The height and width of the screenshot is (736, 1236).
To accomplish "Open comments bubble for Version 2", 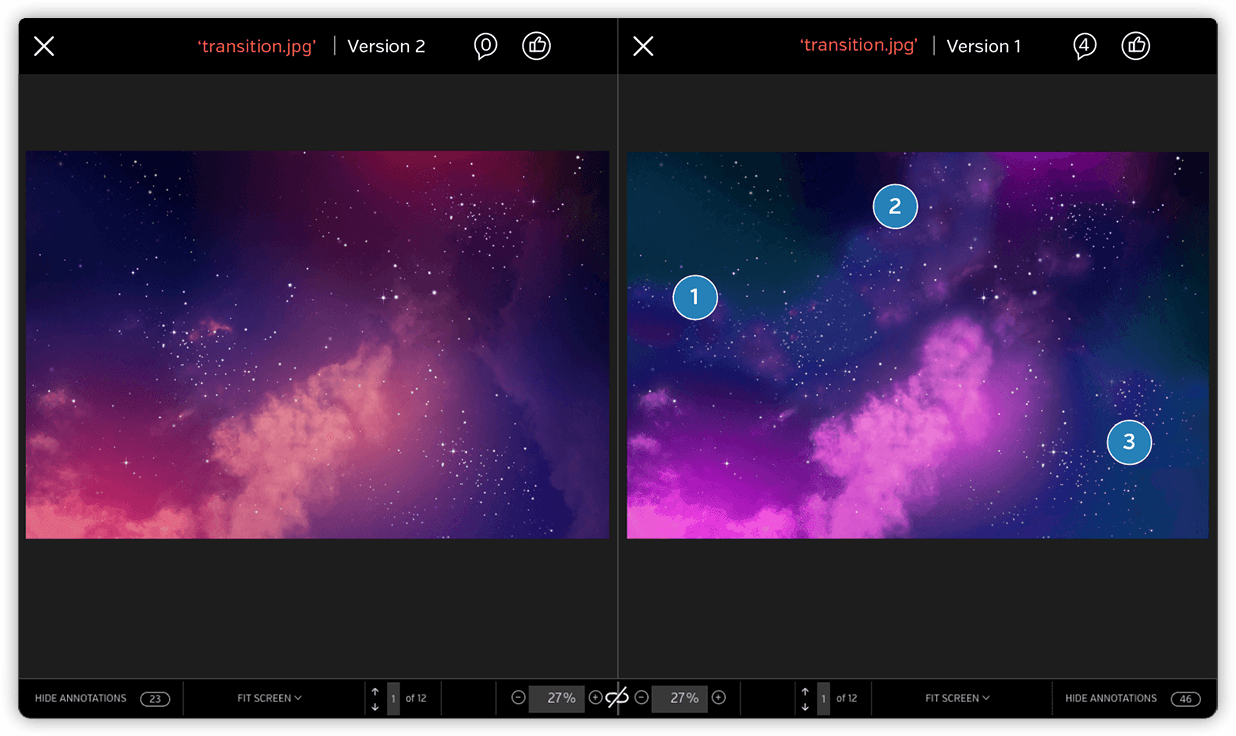I will pyautogui.click(x=485, y=46).
